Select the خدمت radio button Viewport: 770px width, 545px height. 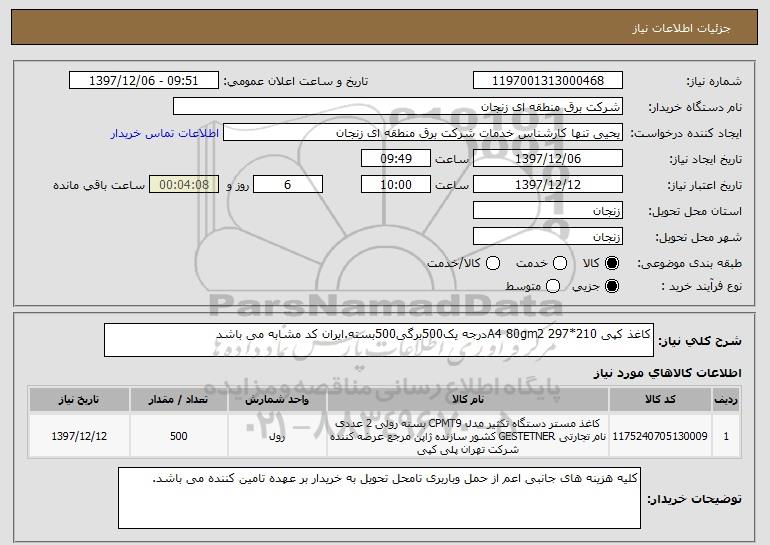tap(560, 263)
